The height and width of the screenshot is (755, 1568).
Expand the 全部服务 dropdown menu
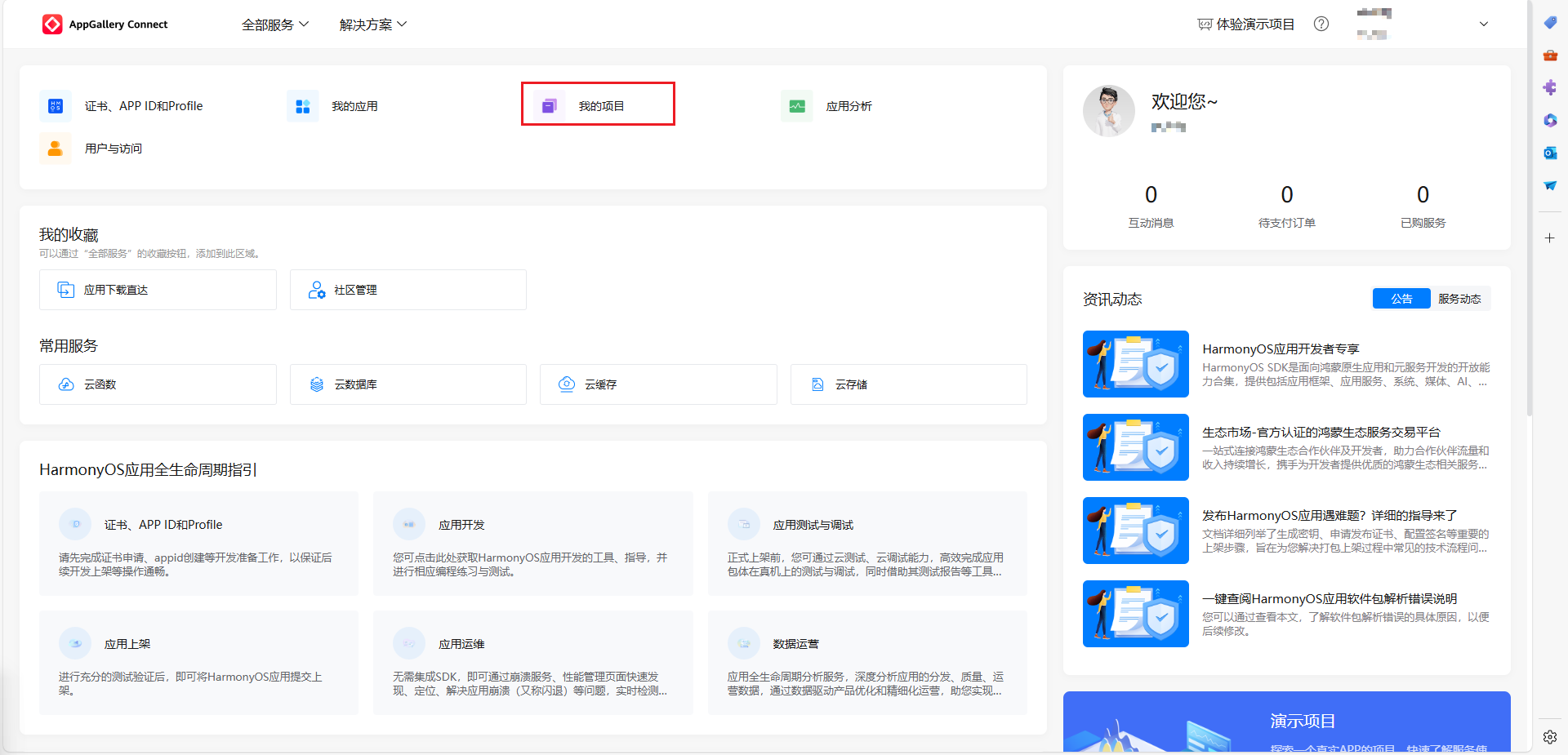(275, 24)
